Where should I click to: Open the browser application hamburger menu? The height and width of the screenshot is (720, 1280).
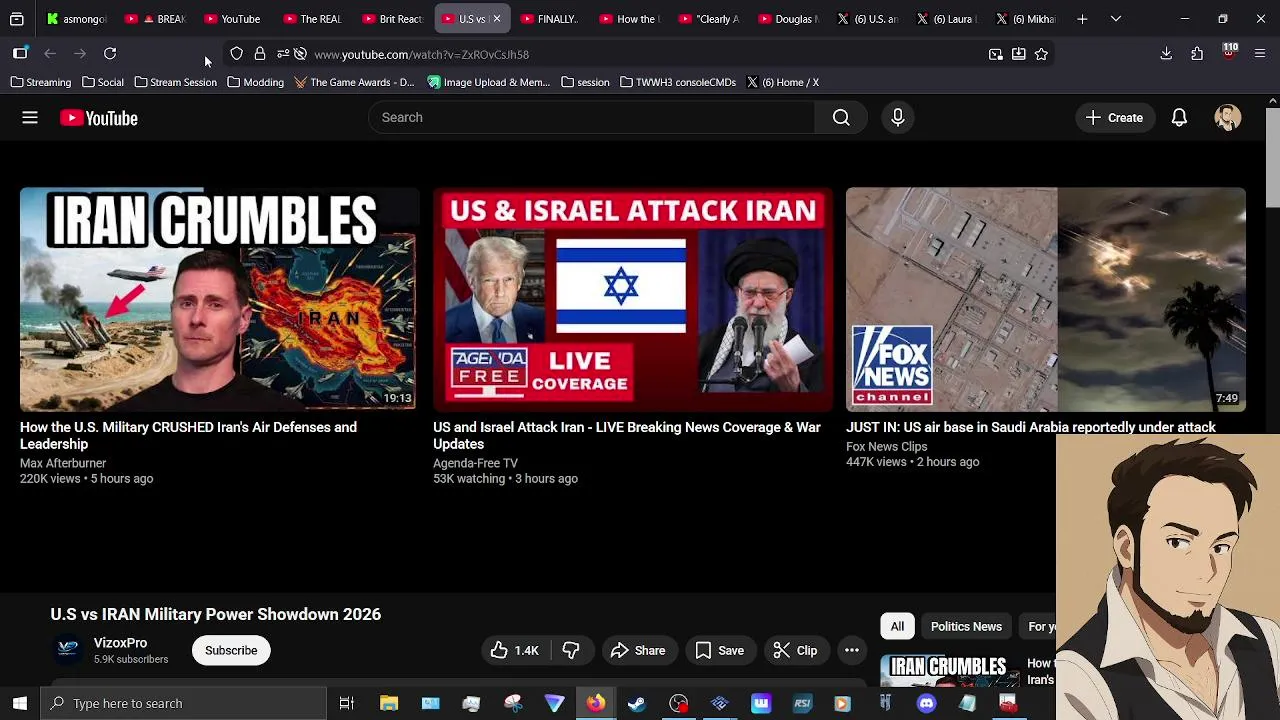point(1260,54)
